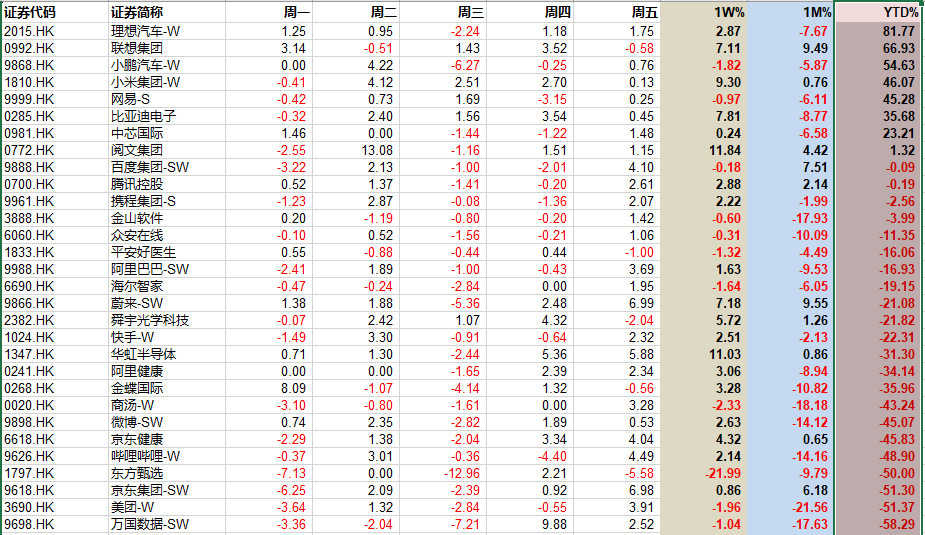The width and height of the screenshot is (925, 535).
Task: Select the 1W% header cell
Action: (x=704, y=12)
